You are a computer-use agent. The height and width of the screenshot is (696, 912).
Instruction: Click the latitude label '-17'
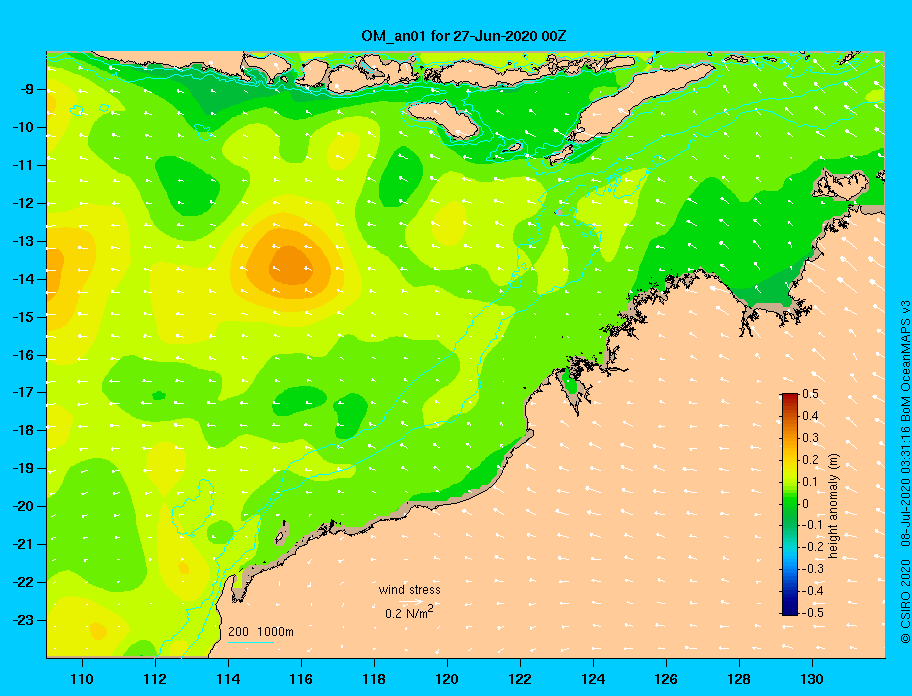pyautogui.click(x=24, y=392)
